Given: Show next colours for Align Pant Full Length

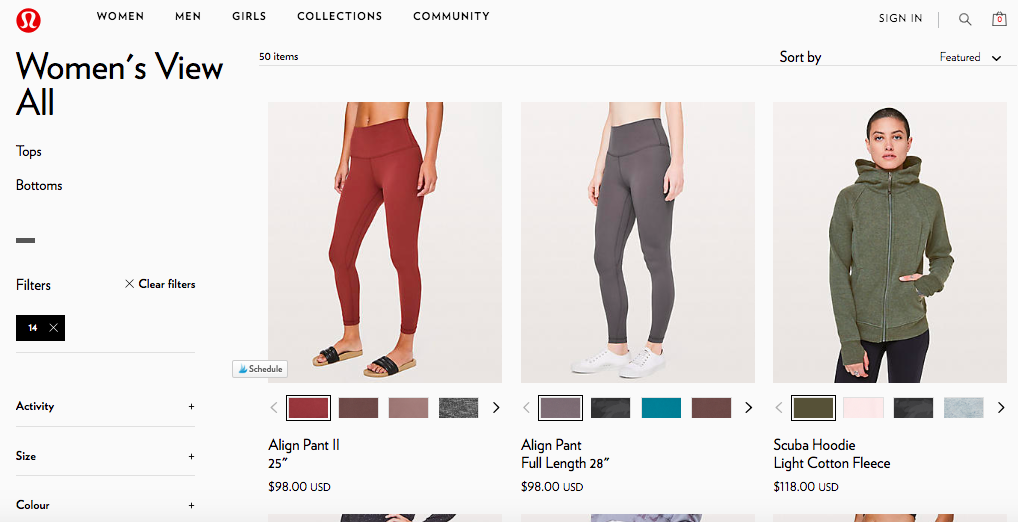Looking at the screenshot, I should (748, 408).
